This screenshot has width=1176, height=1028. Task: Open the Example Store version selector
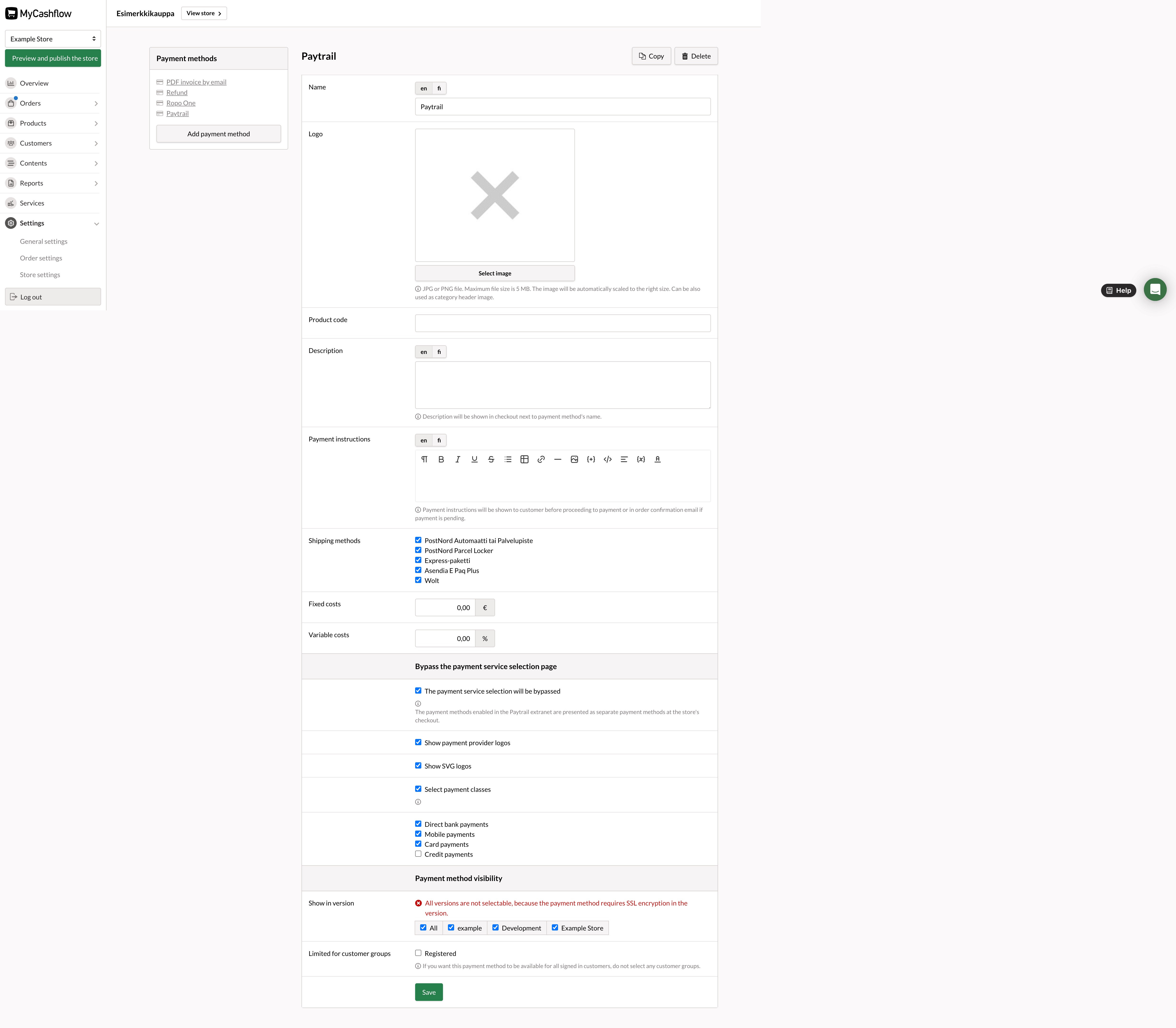click(x=53, y=39)
